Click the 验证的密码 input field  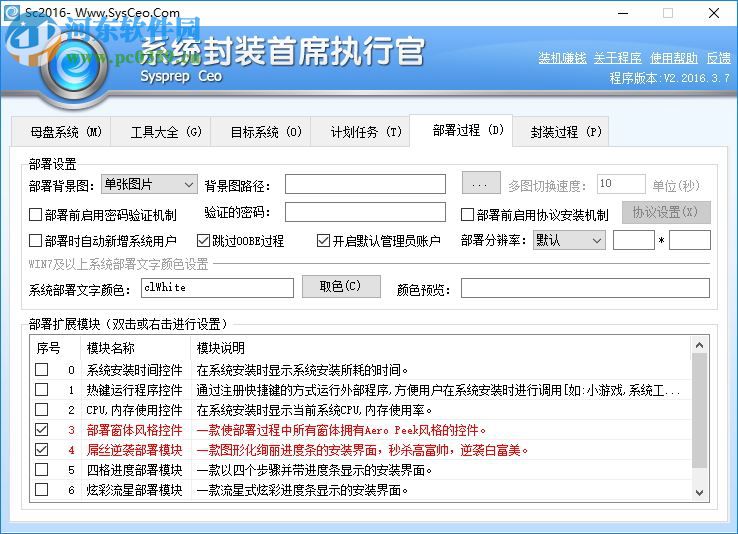(x=365, y=212)
